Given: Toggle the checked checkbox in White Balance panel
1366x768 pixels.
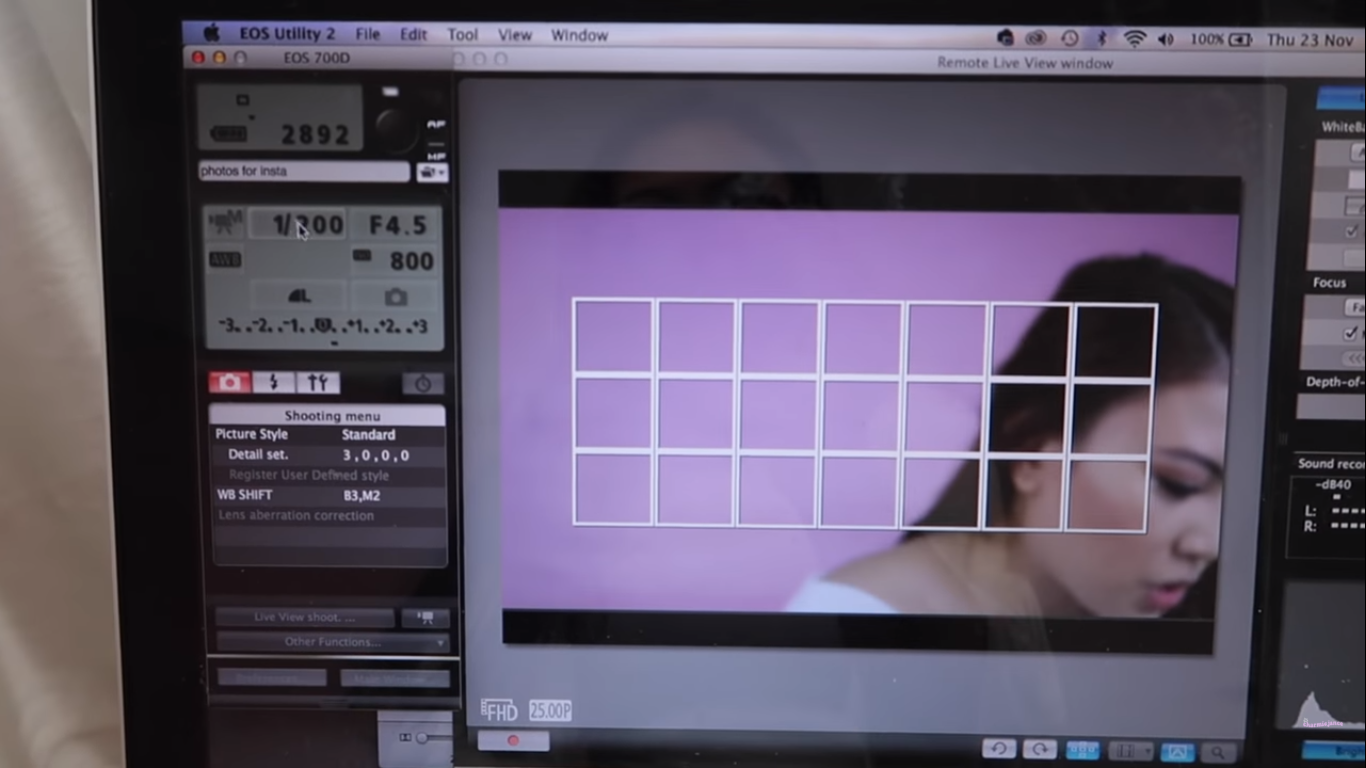Looking at the screenshot, I should click(1352, 231).
